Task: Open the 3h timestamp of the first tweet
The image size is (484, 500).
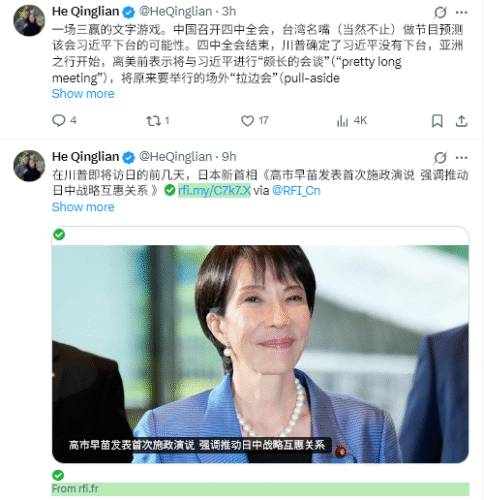Action: point(229,11)
